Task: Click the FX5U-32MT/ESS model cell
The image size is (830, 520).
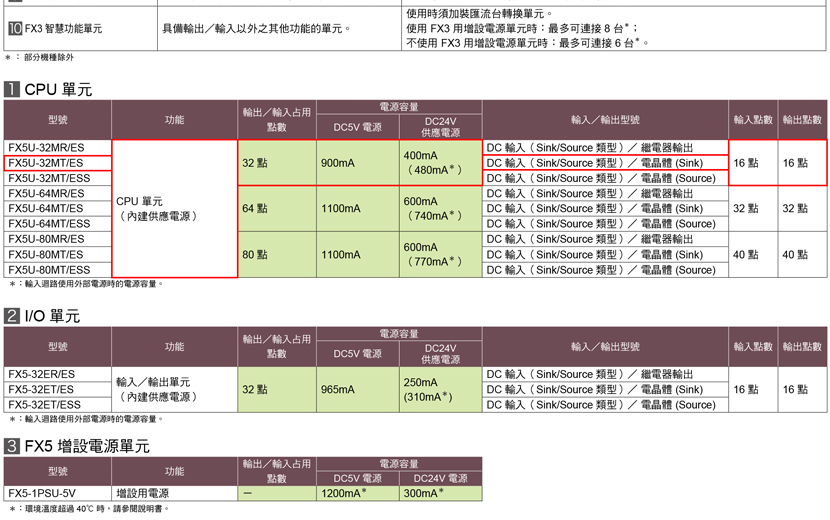Action: pyautogui.click(x=58, y=178)
